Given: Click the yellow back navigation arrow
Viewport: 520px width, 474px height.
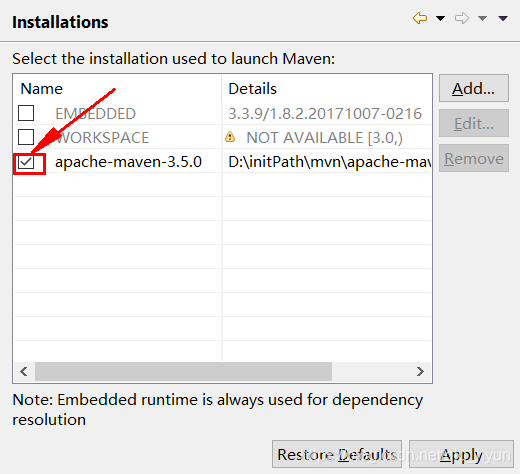Looking at the screenshot, I should [x=420, y=18].
